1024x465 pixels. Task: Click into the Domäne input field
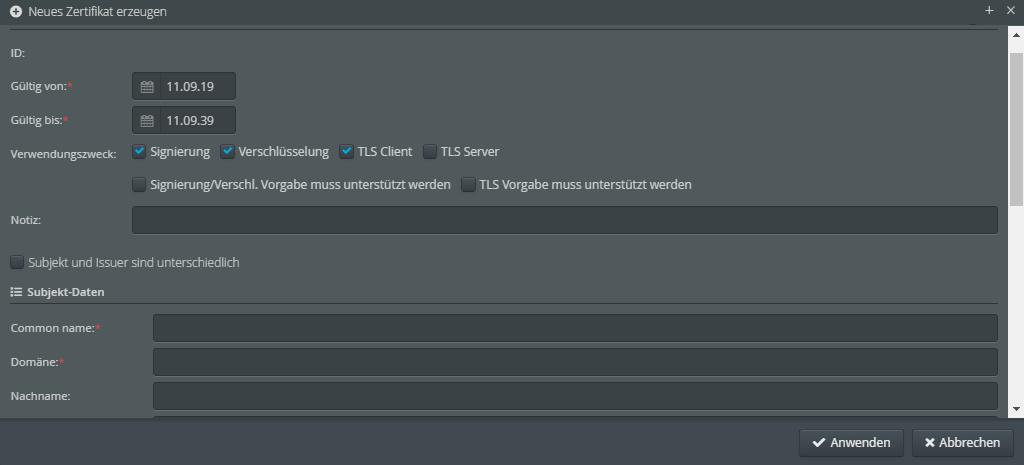575,362
